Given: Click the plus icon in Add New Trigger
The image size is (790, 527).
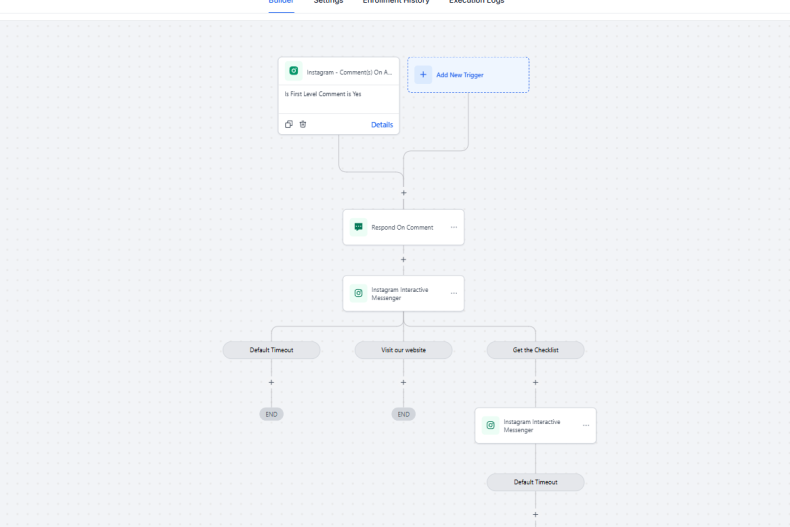Looking at the screenshot, I should click(x=423, y=74).
